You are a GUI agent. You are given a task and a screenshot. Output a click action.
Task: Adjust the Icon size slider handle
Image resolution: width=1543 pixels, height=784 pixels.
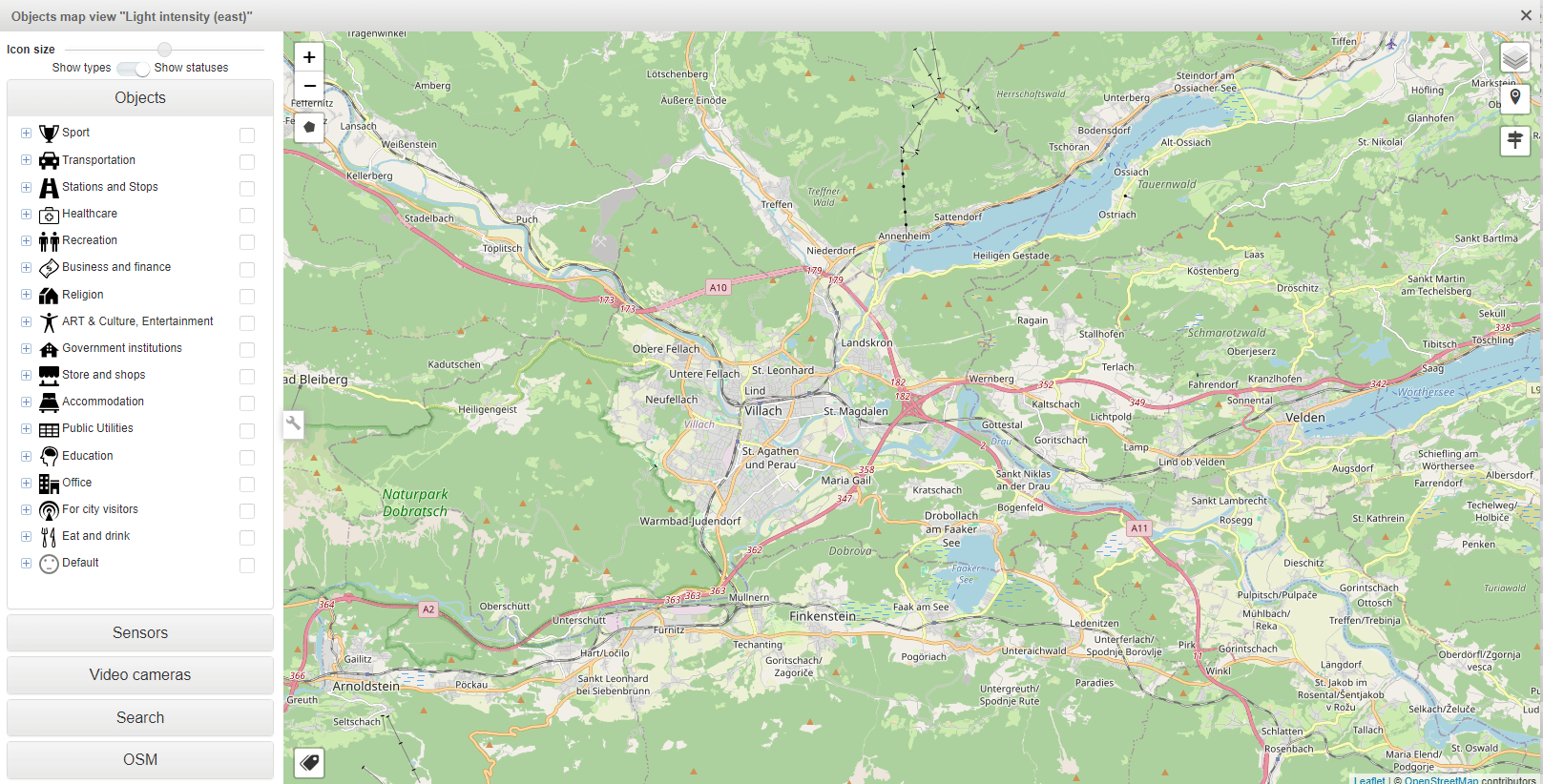click(165, 50)
